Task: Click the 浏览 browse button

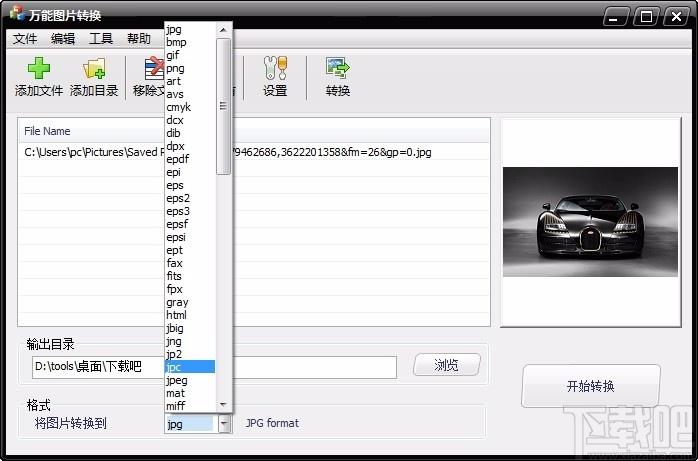Action: click(446, 365)
